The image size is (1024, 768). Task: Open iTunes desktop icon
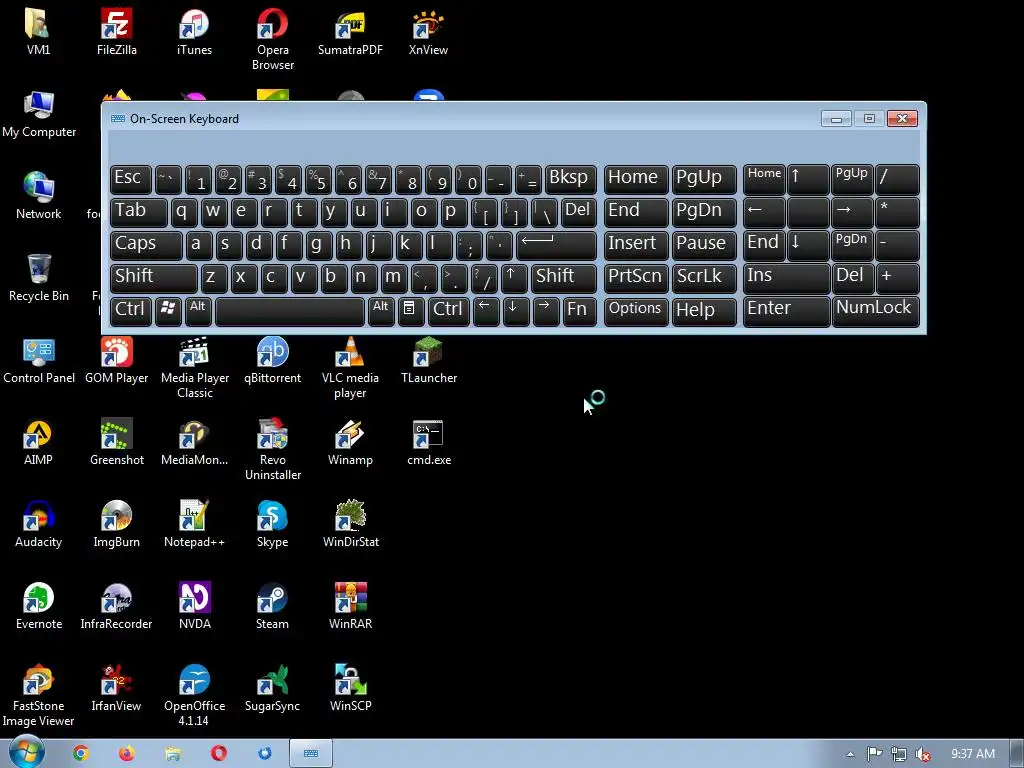coord(194,31)
